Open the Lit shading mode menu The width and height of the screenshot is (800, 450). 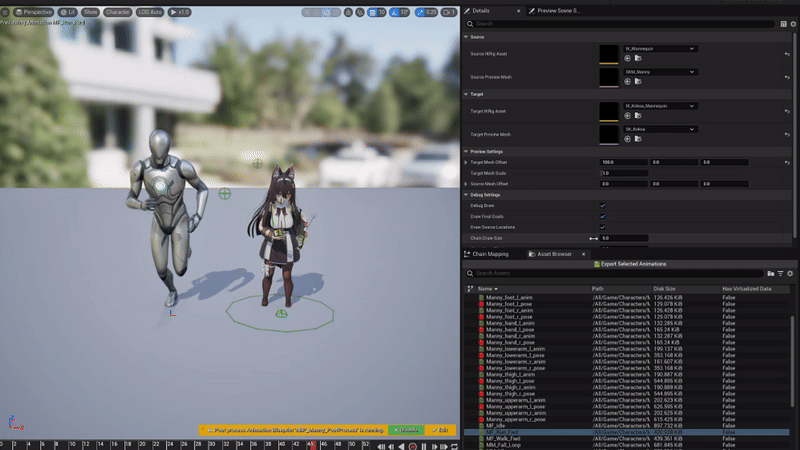tap(67, 12)
